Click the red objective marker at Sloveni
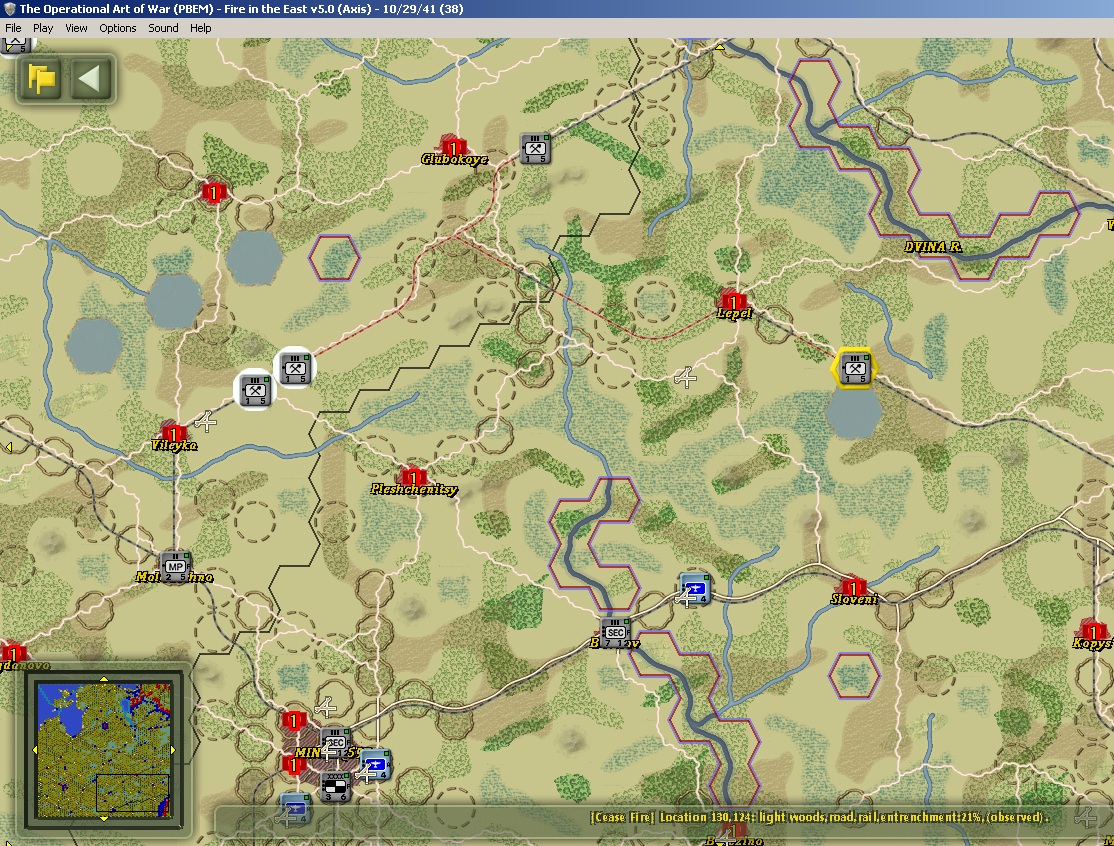 tap(853, 587)
